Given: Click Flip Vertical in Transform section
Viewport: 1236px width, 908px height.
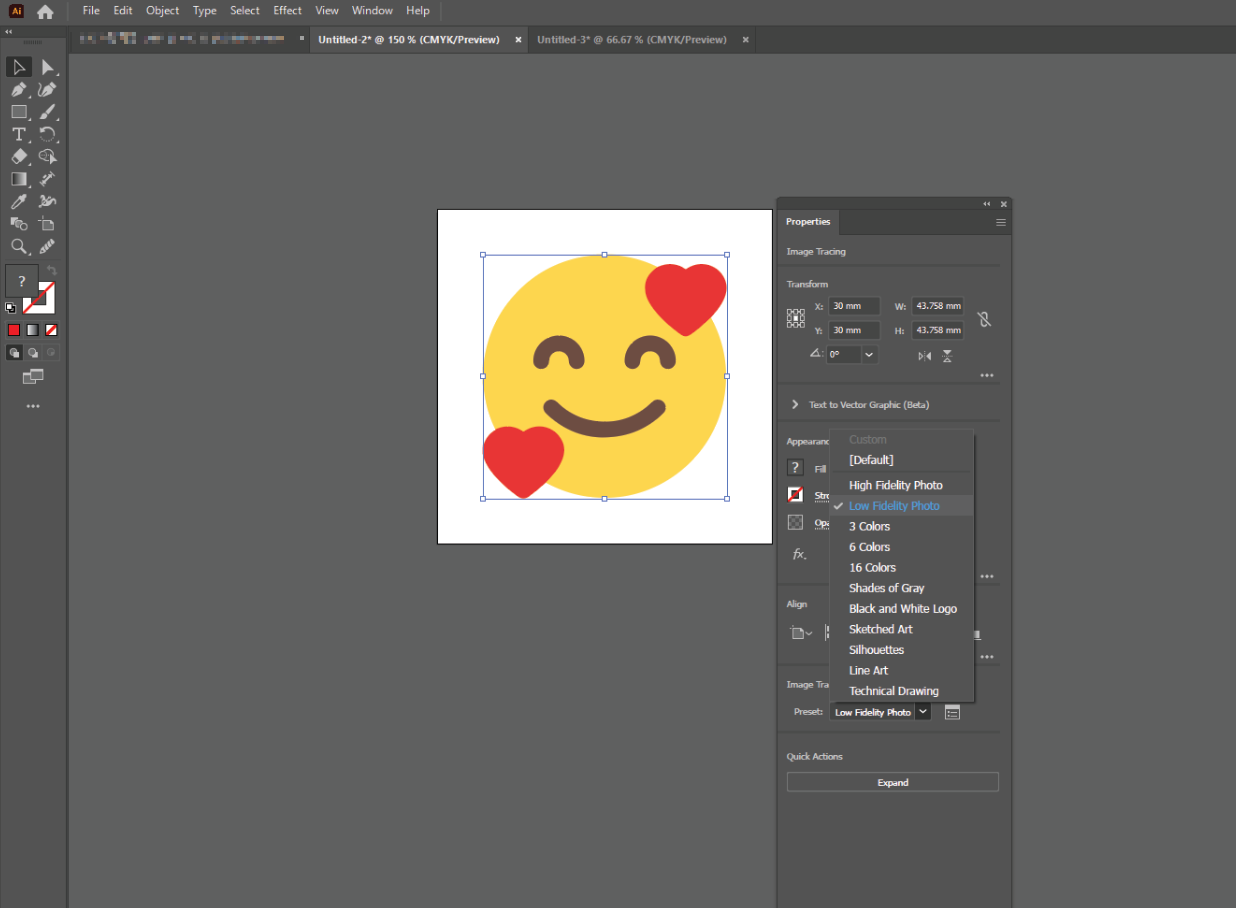Looking at the screenshot, I should pos(947,356).
